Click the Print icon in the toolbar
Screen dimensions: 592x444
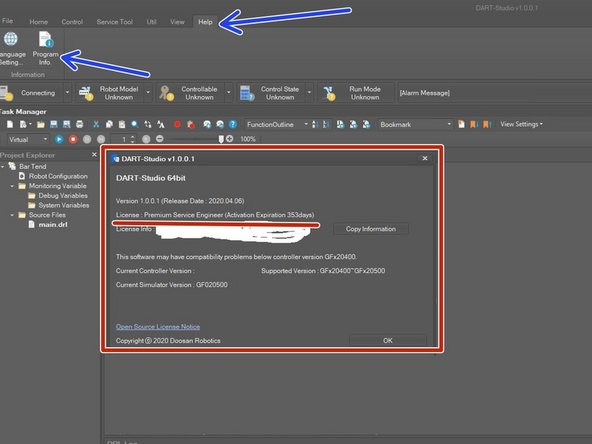(79, 124)
